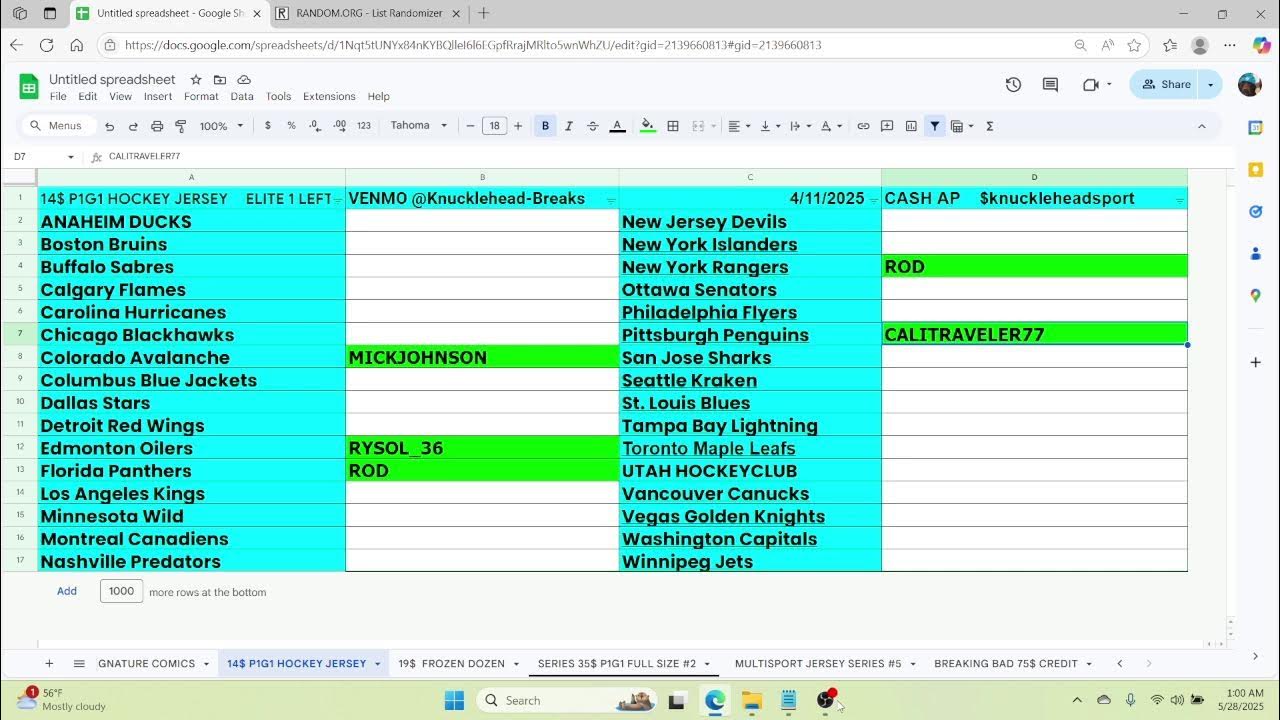Open the column A filter in header row
Viewport: 1280px width, 720px height.
coord(337,201)
